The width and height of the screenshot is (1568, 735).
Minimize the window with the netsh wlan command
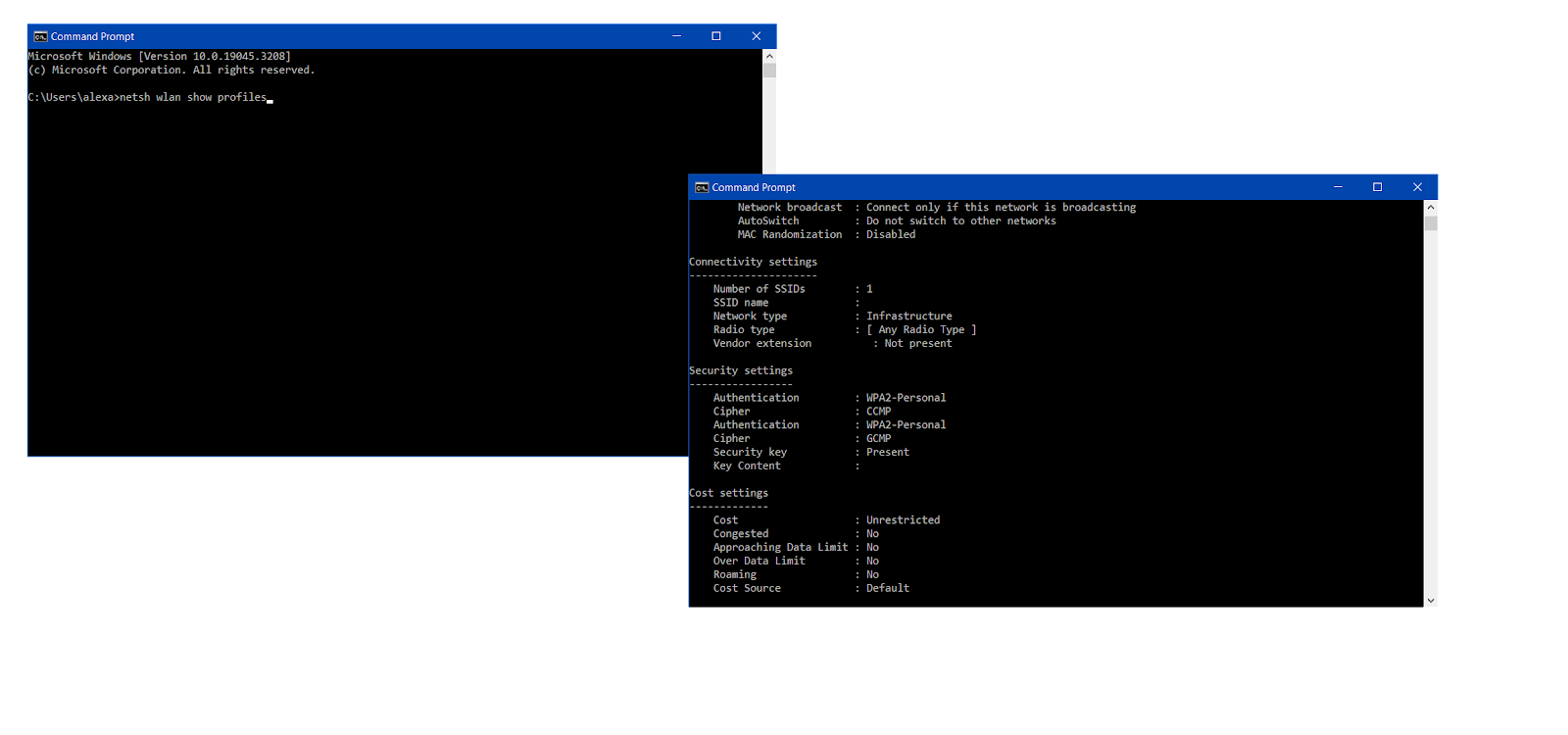point(676,36)
